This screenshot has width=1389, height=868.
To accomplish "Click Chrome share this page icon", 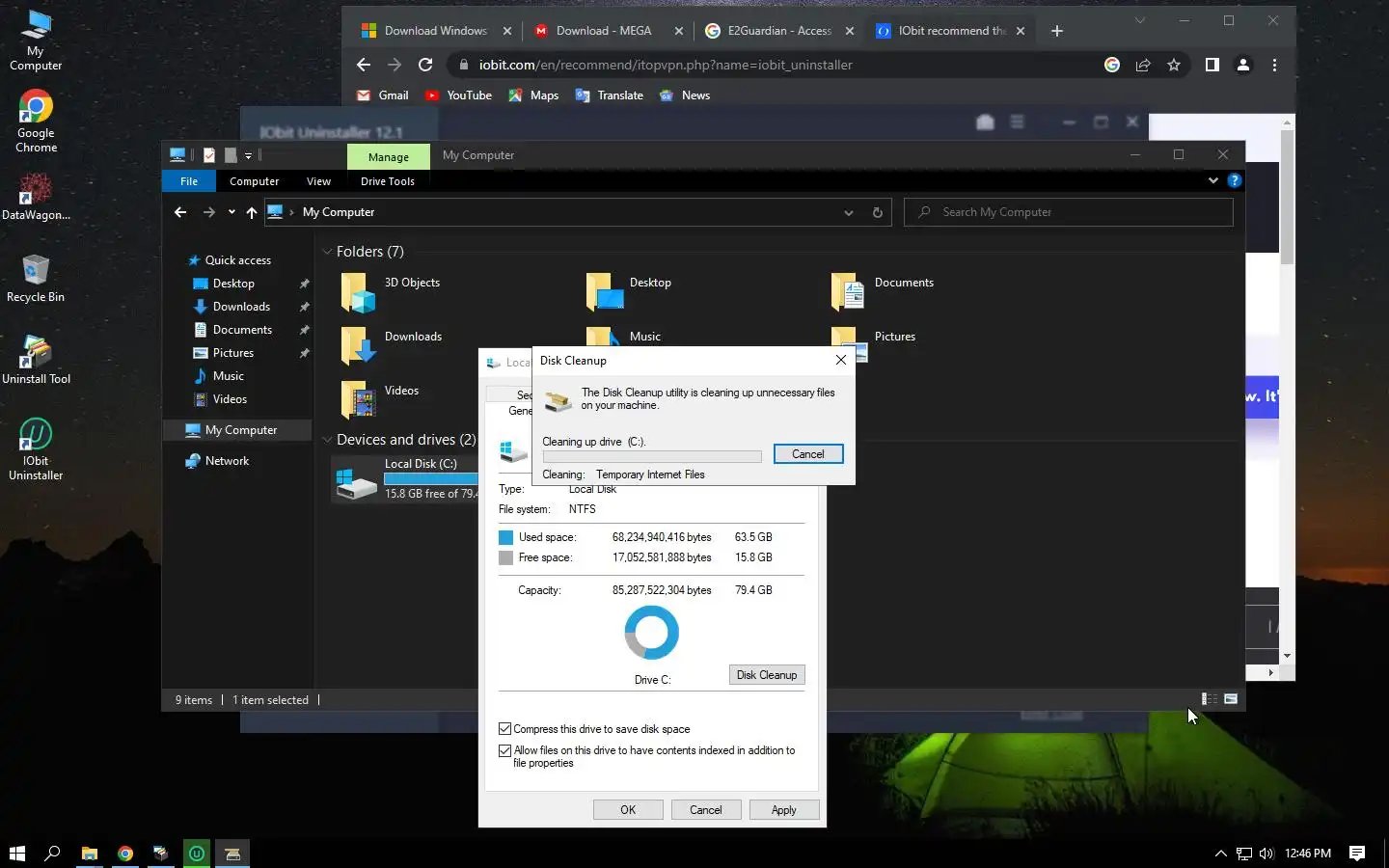I will [x=1143, y=65].
